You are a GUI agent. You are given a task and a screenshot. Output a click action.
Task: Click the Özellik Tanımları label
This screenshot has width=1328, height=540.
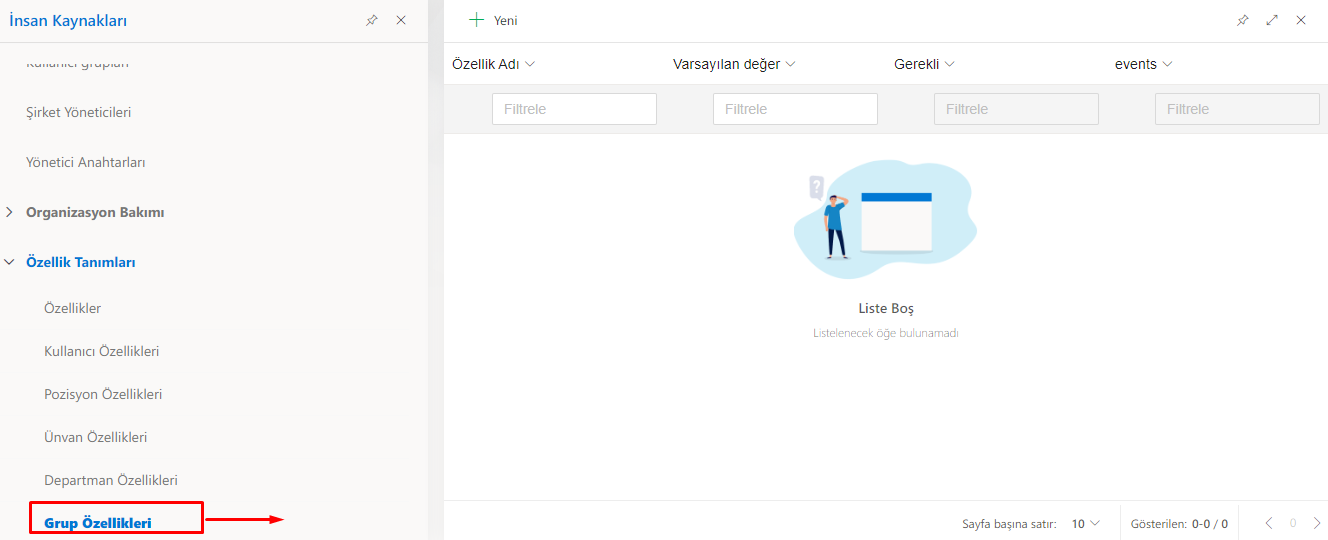click(x=81, y=262)
